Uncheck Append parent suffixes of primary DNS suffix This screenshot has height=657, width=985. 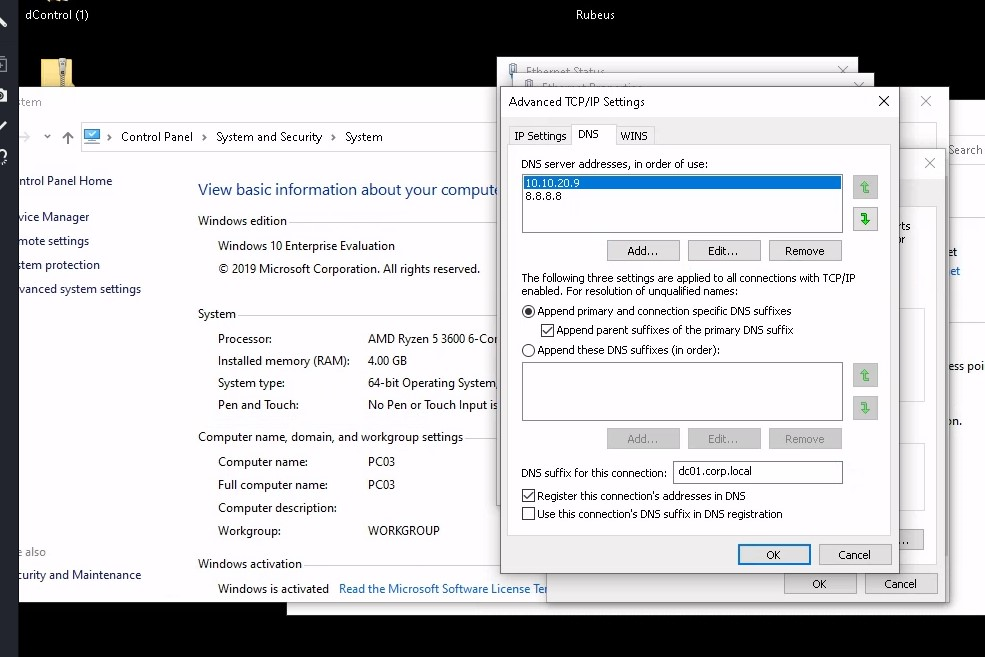[x=547, y=330]
